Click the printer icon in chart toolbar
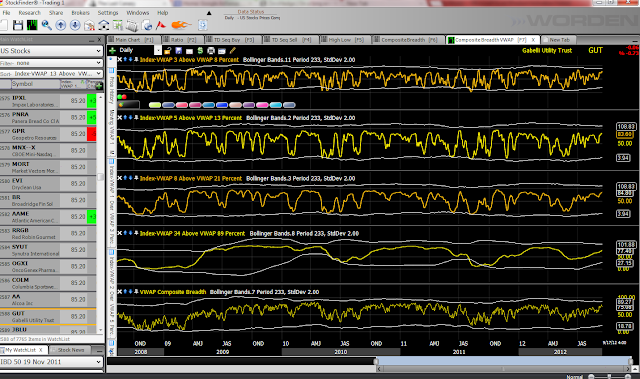The image size is (640, 379). click(211, 51)
